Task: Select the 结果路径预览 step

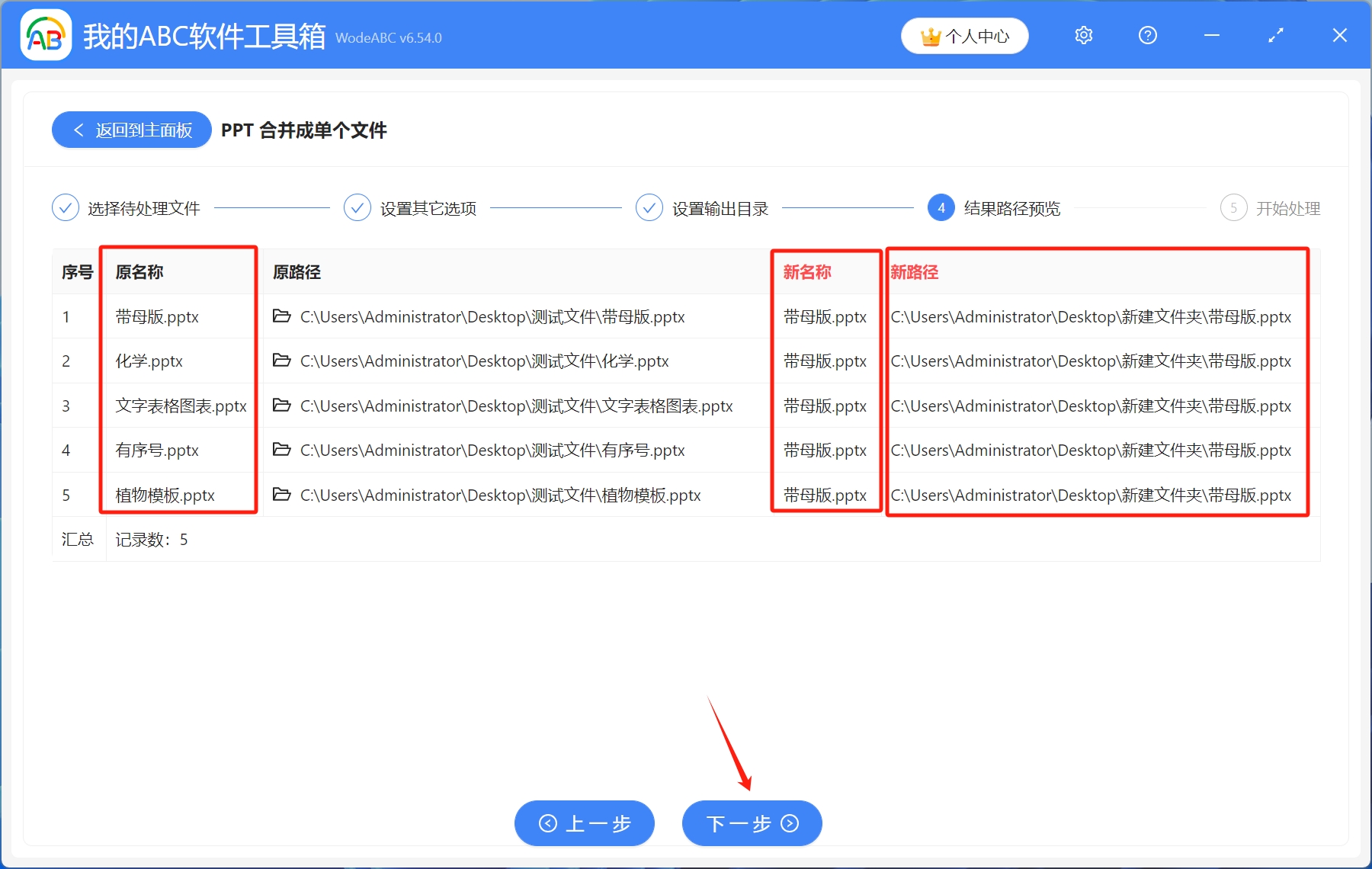Action: tap(941, 207)
